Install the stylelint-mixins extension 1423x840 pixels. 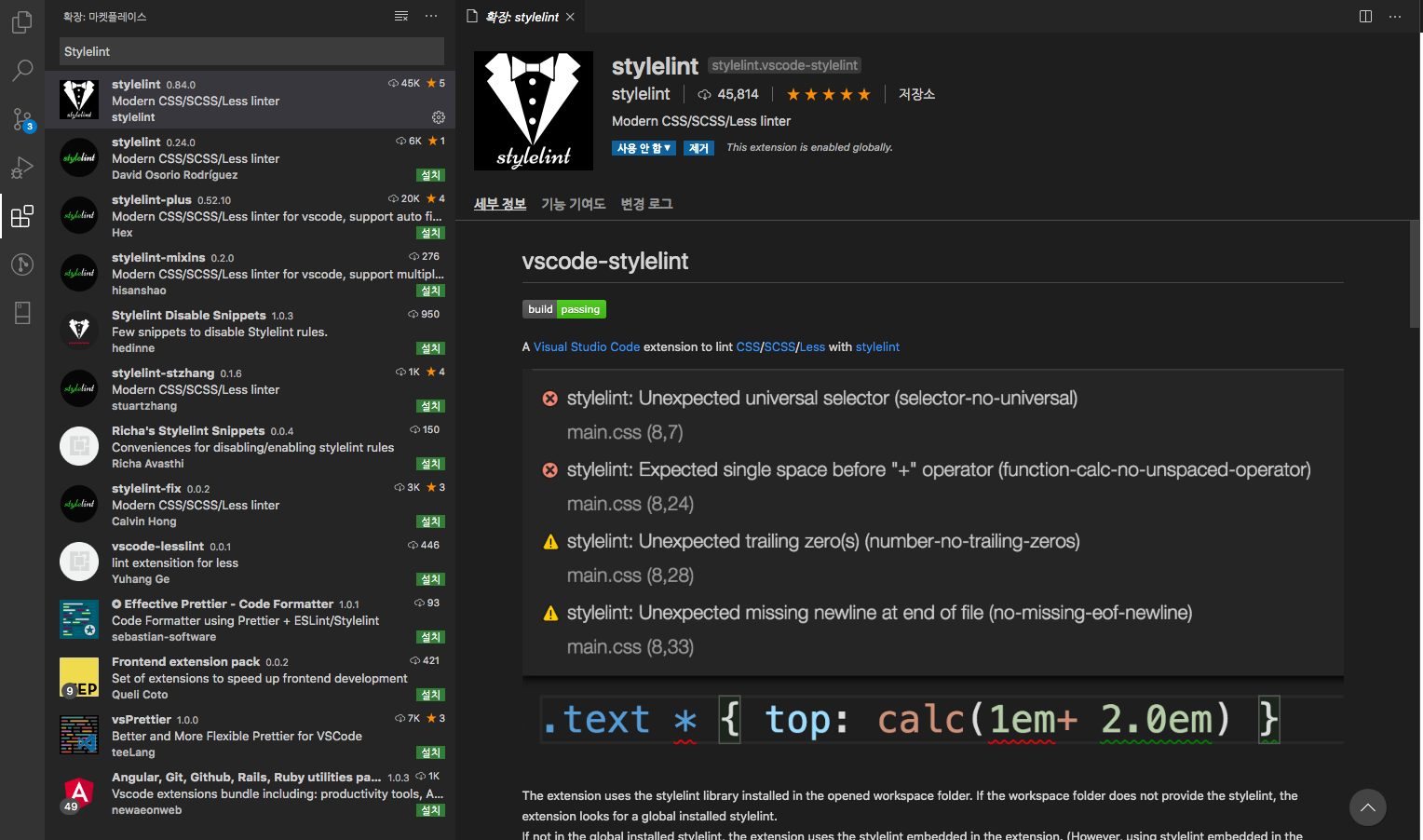[431, 291]
